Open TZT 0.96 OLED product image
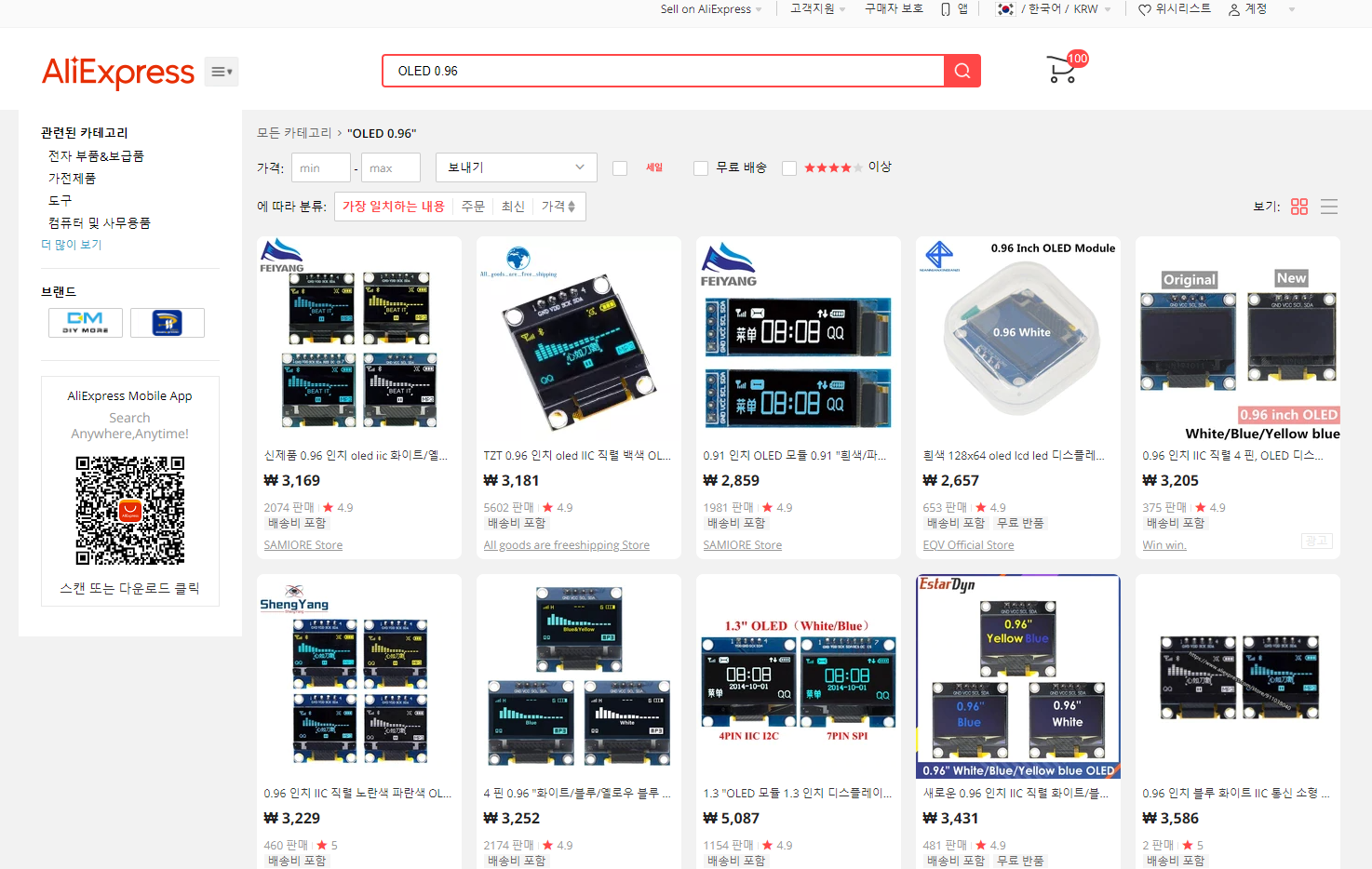Viewport: 1372px width, 869px height. [579, 339]
